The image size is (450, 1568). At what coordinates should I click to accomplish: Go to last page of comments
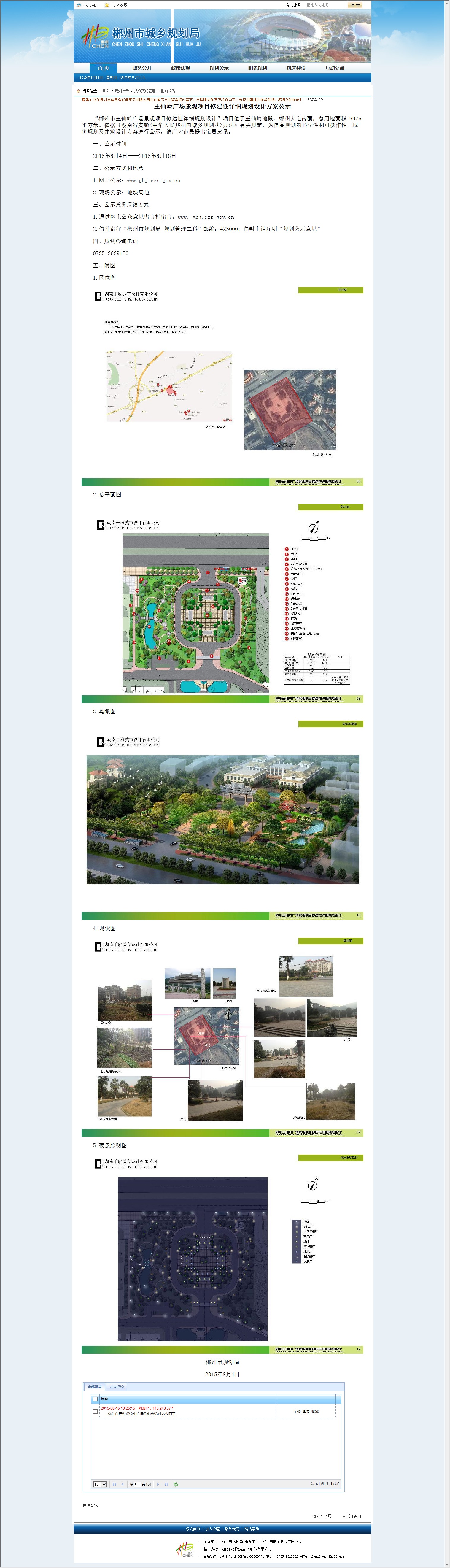pyautogui.click(x=166, y=1484)
